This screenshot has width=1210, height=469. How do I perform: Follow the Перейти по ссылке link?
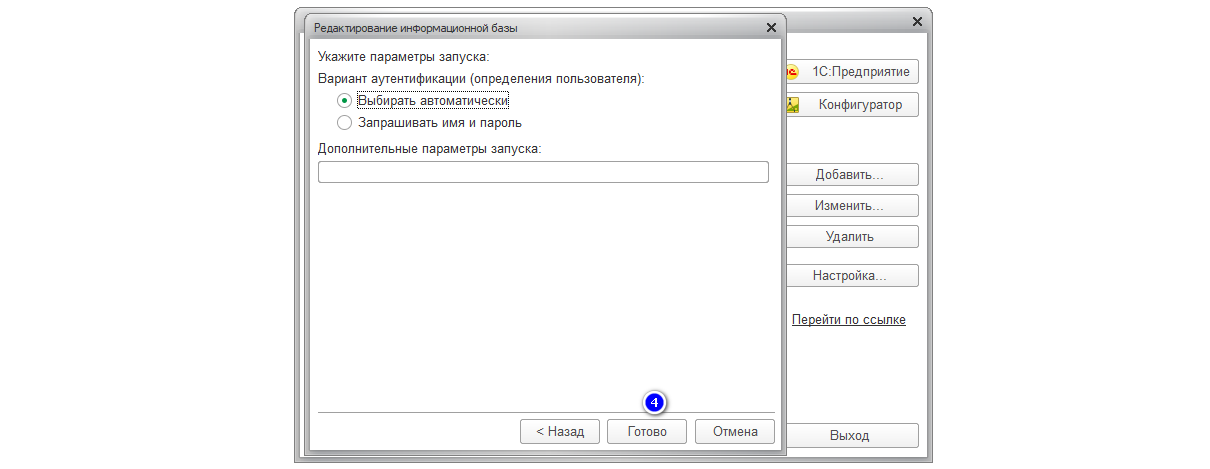coord(849,320)
